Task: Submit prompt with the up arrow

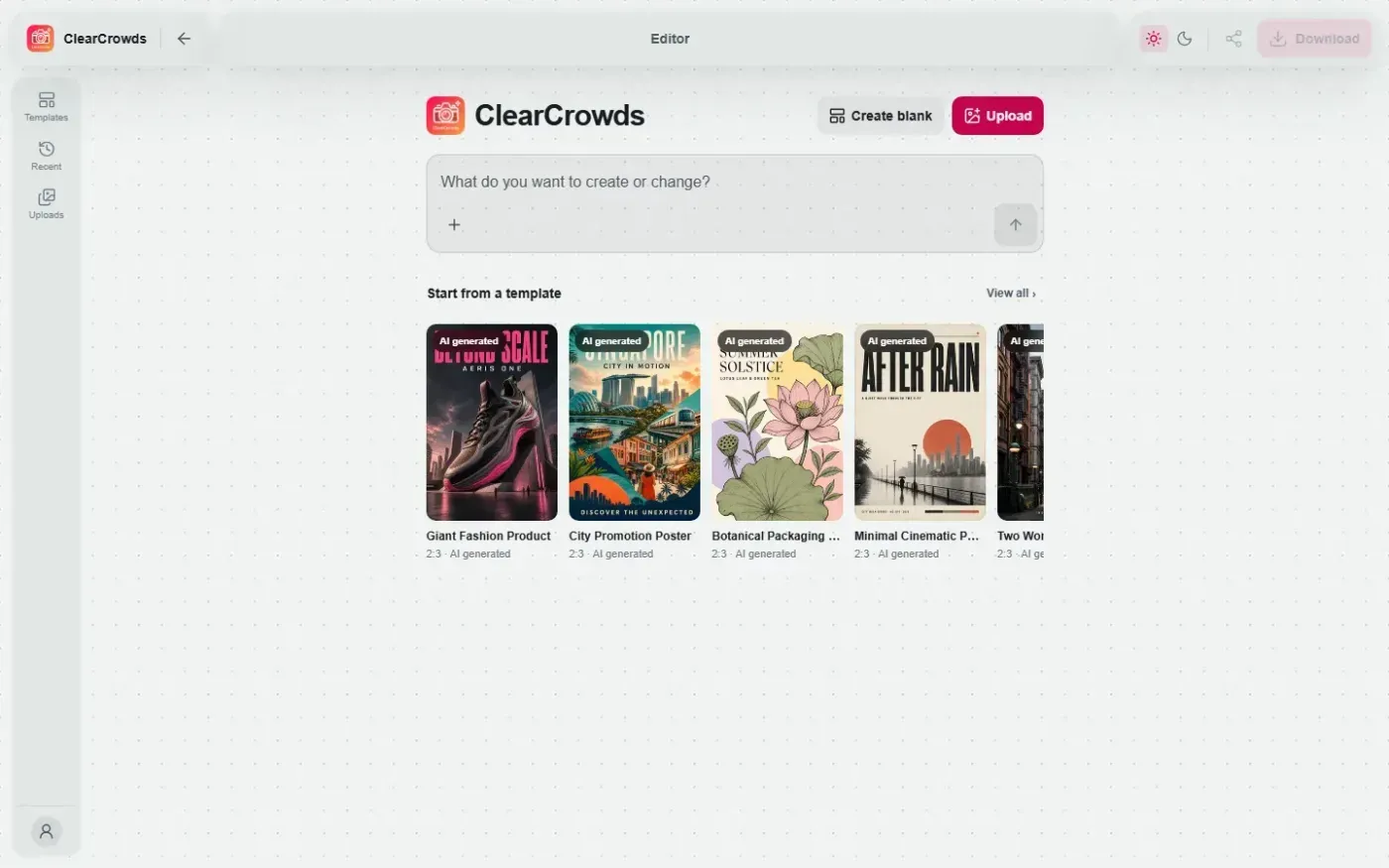Action: [x=1015, y=224]
